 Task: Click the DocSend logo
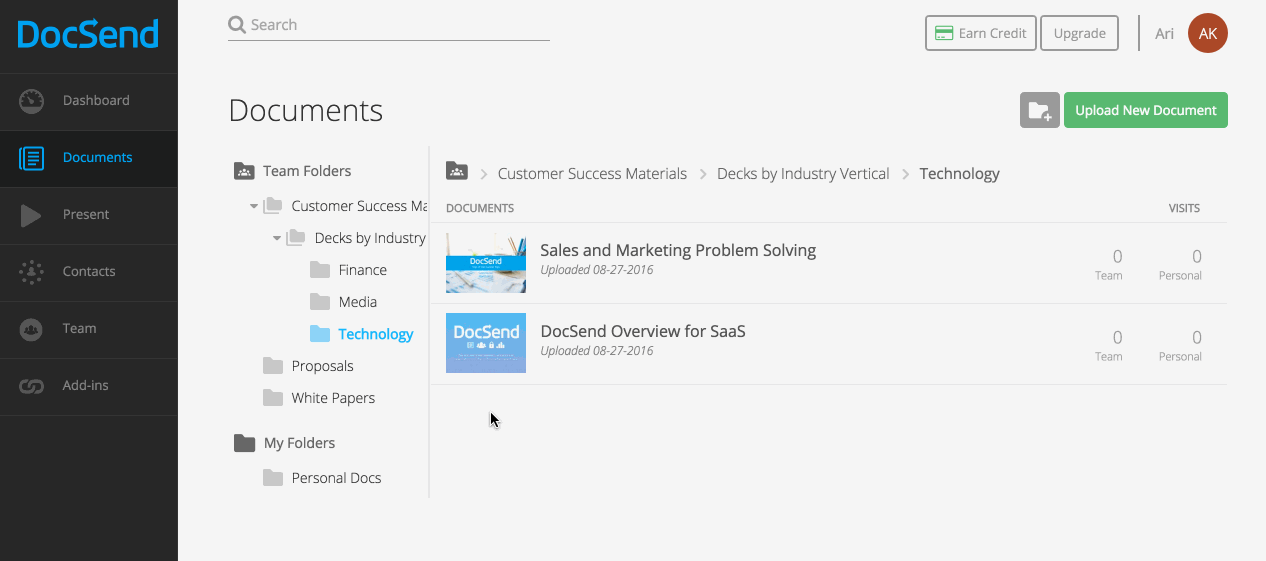coord(88,34)
